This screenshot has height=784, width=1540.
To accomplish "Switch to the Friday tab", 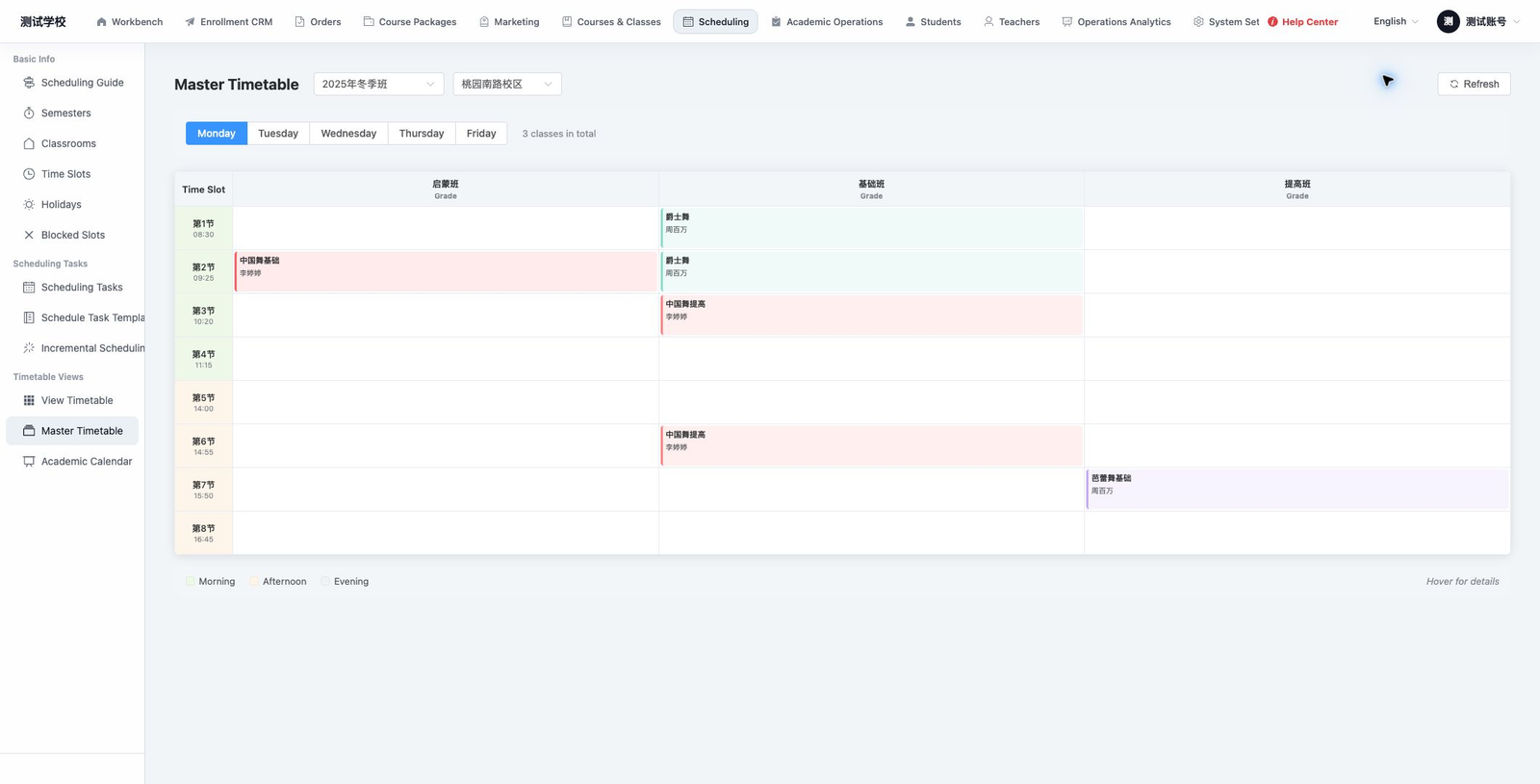I will [x=481, y=134].
